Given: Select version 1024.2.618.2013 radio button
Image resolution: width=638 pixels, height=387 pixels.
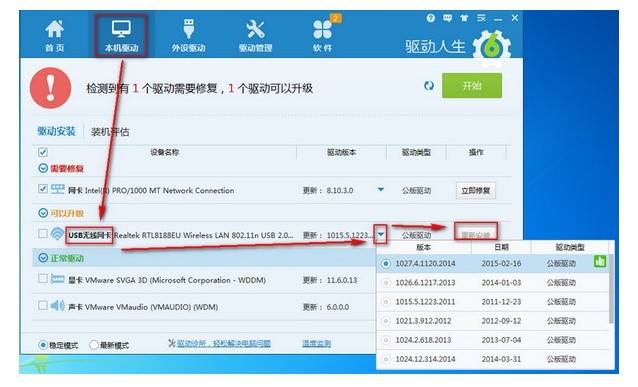Looking at the screenshot, I should click(x=386, y=340).
